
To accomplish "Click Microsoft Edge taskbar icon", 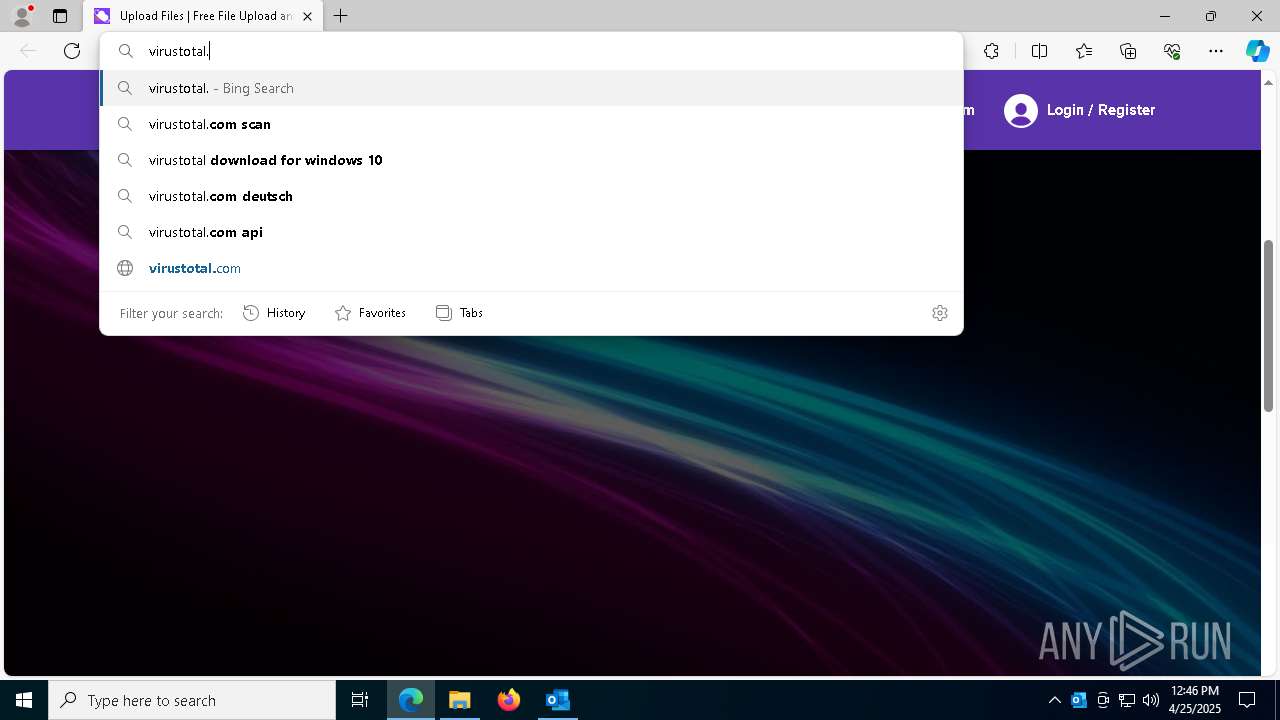I will (411, 700).
